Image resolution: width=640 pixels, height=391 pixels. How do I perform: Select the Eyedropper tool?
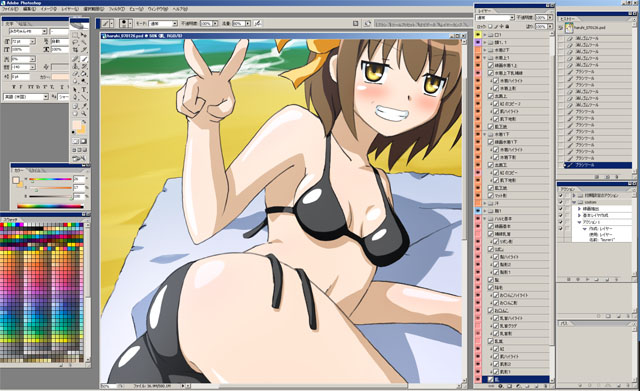point(84,105)
